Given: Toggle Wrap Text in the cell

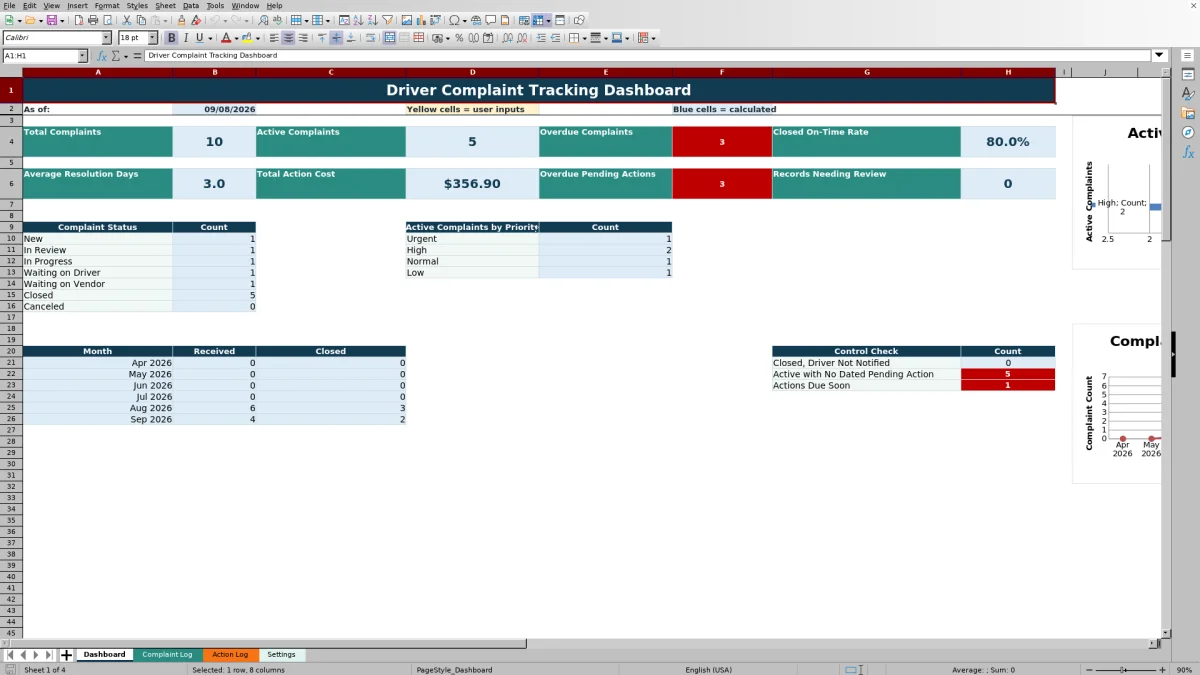Looking at the screenshot, I should coord(370,38).
